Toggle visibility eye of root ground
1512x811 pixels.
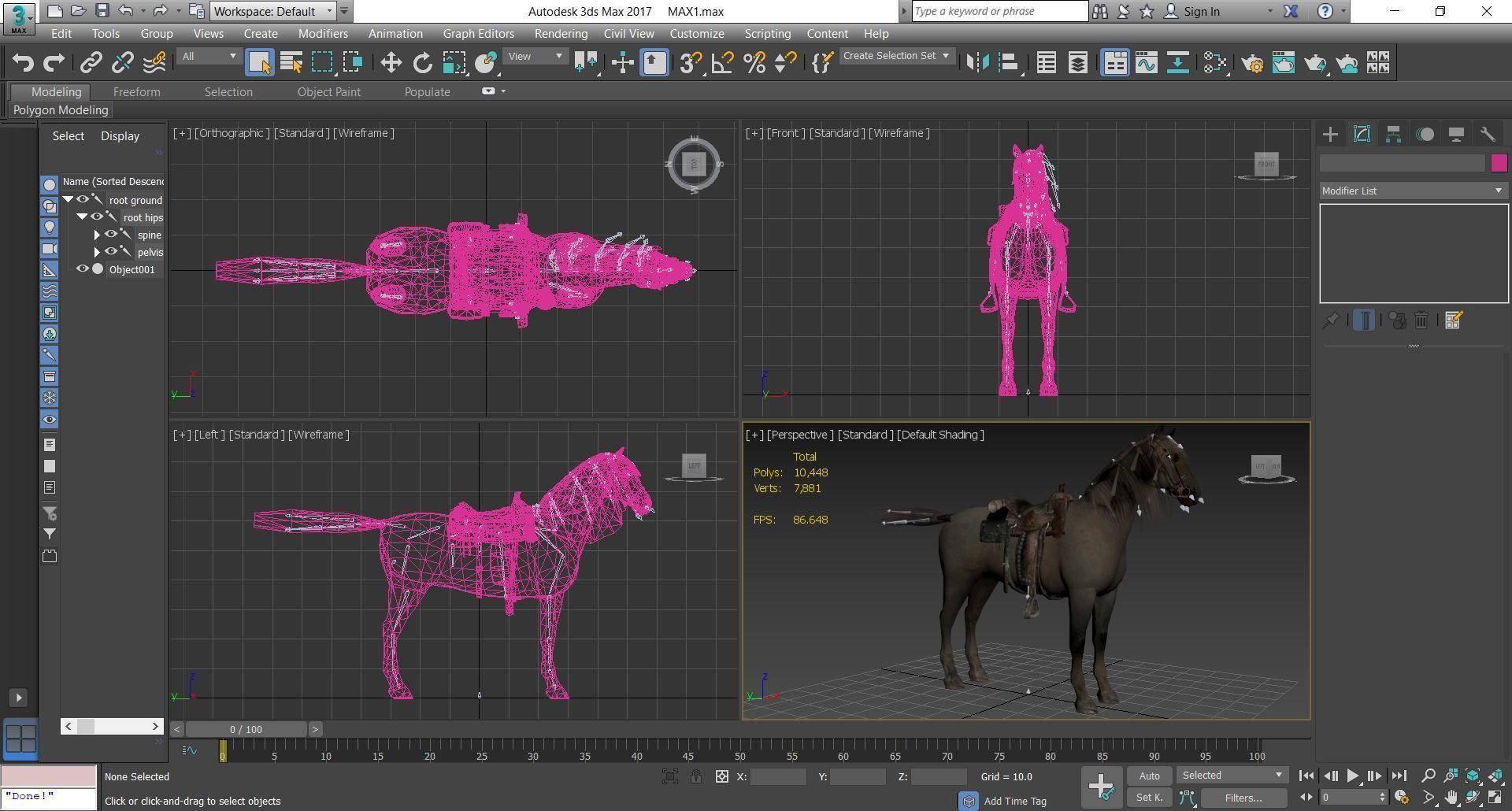[83, 200]
